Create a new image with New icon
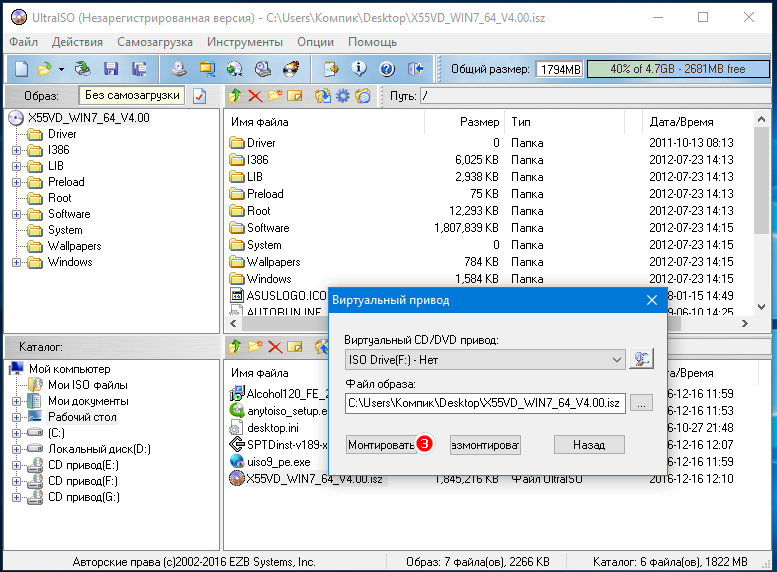The height and width of the screenshot is (572, 777). coord(21,69)
